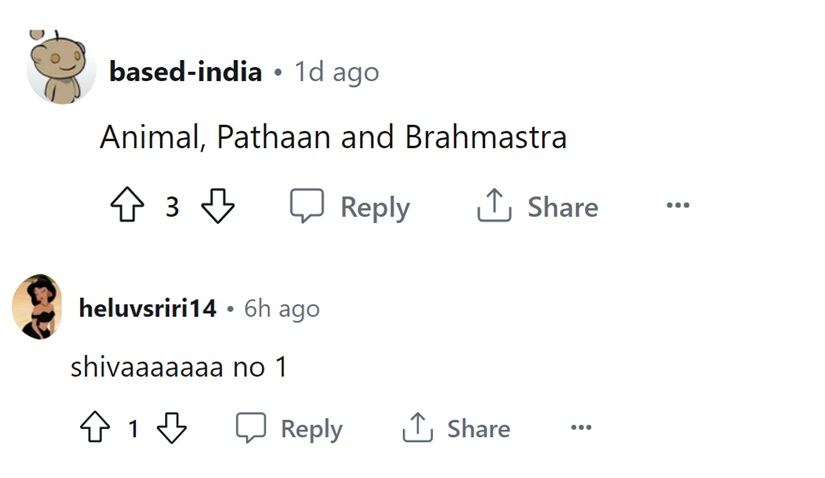Share the based-india comment
The image size is (825, 478).
tap(537, 207)
